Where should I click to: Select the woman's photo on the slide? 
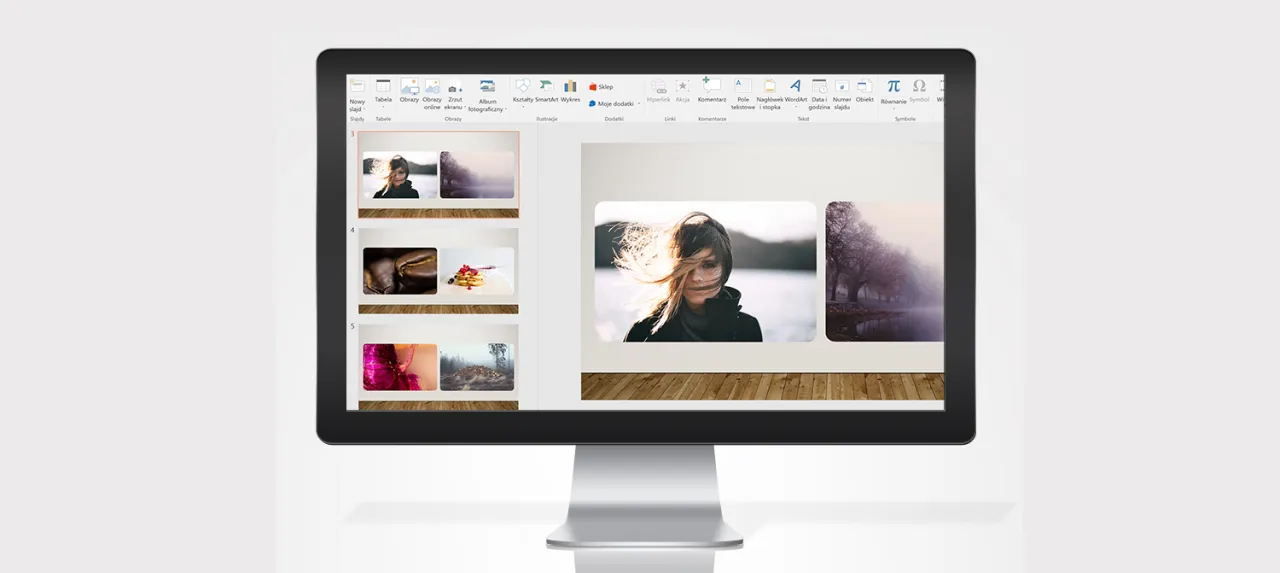(705, 271)
